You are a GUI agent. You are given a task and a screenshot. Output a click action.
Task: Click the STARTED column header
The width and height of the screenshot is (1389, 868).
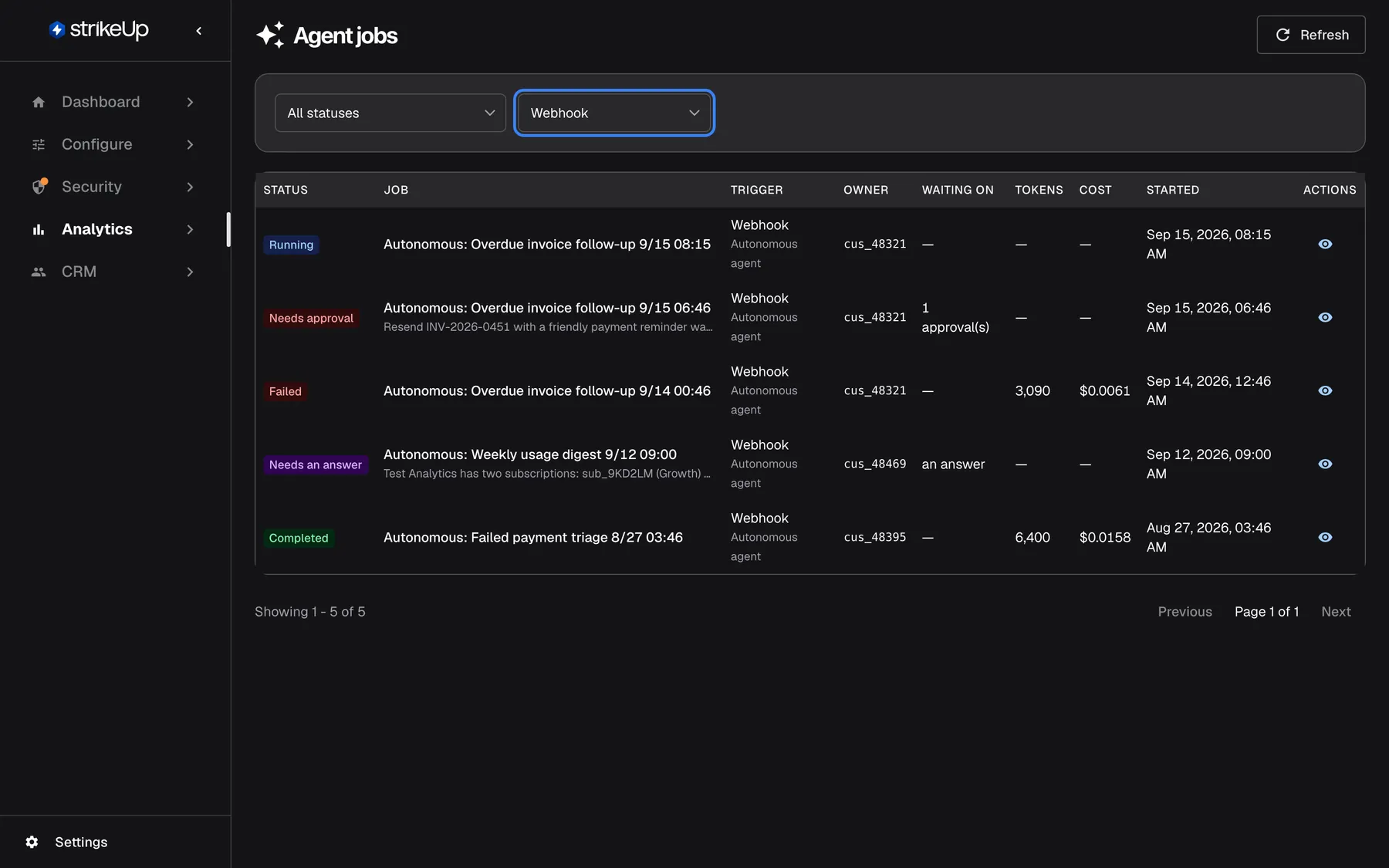1172,190
